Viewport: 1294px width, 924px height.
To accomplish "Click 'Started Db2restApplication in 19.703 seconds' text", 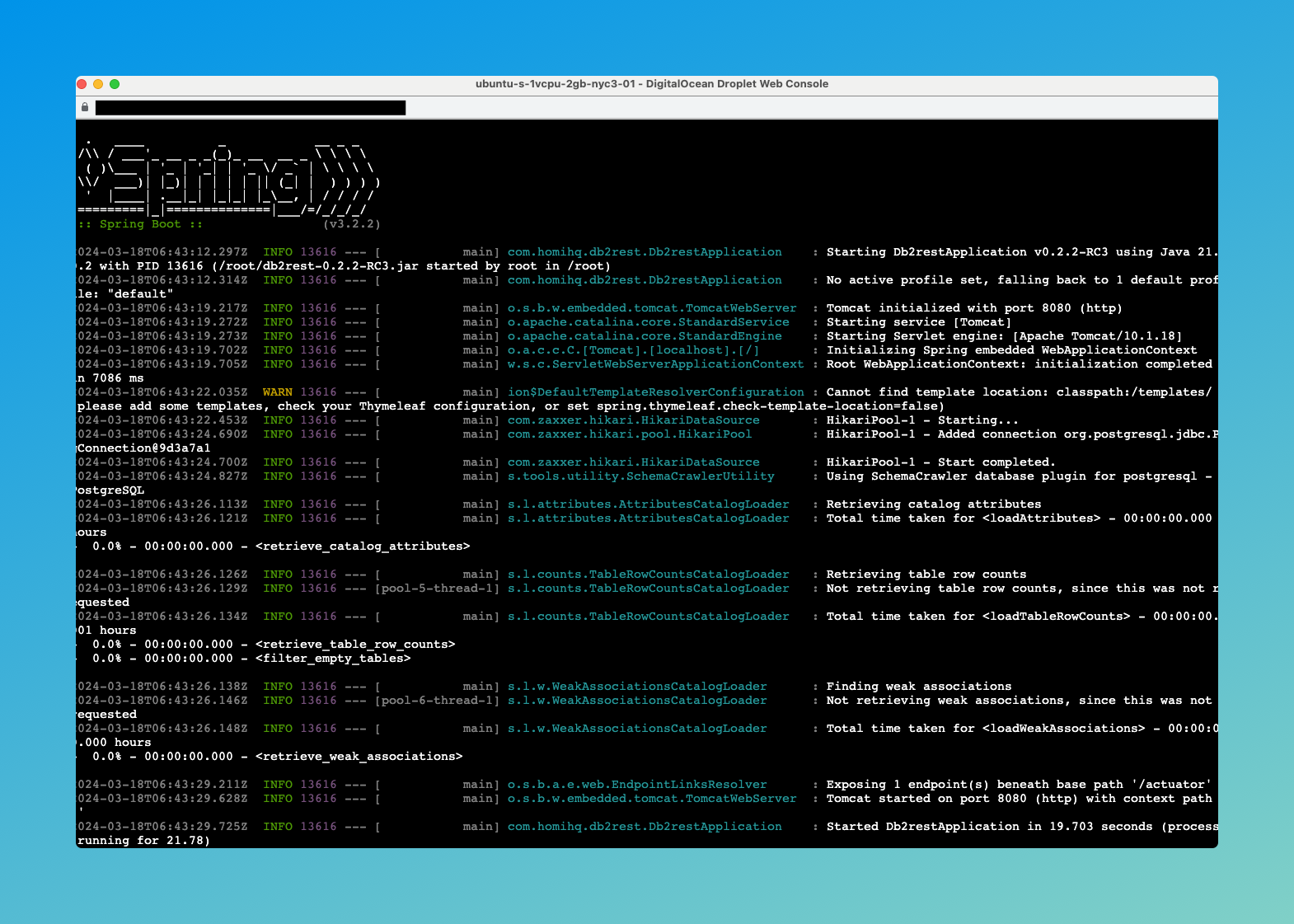I will pos(989,827).
